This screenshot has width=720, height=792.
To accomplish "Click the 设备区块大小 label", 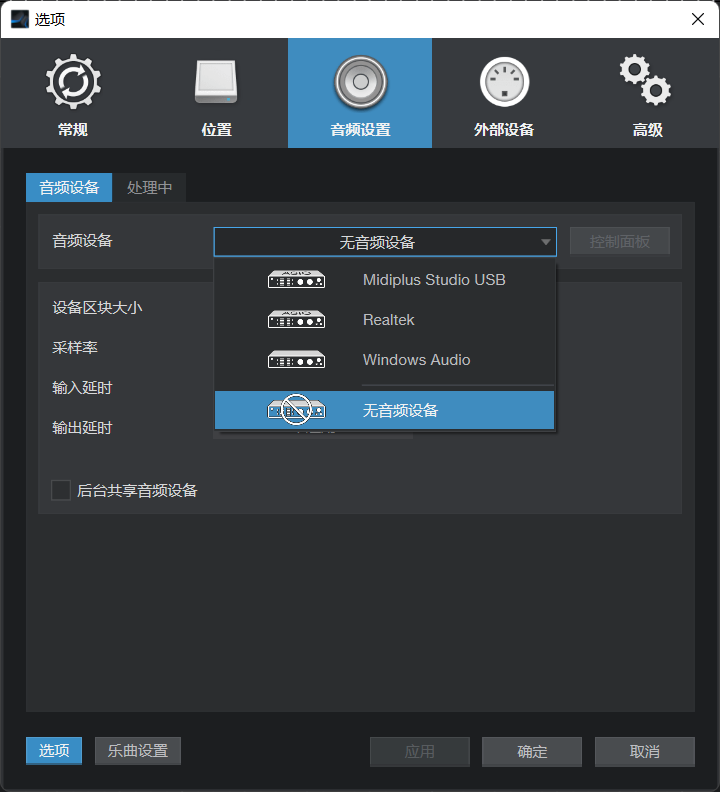I will [97, 307].
